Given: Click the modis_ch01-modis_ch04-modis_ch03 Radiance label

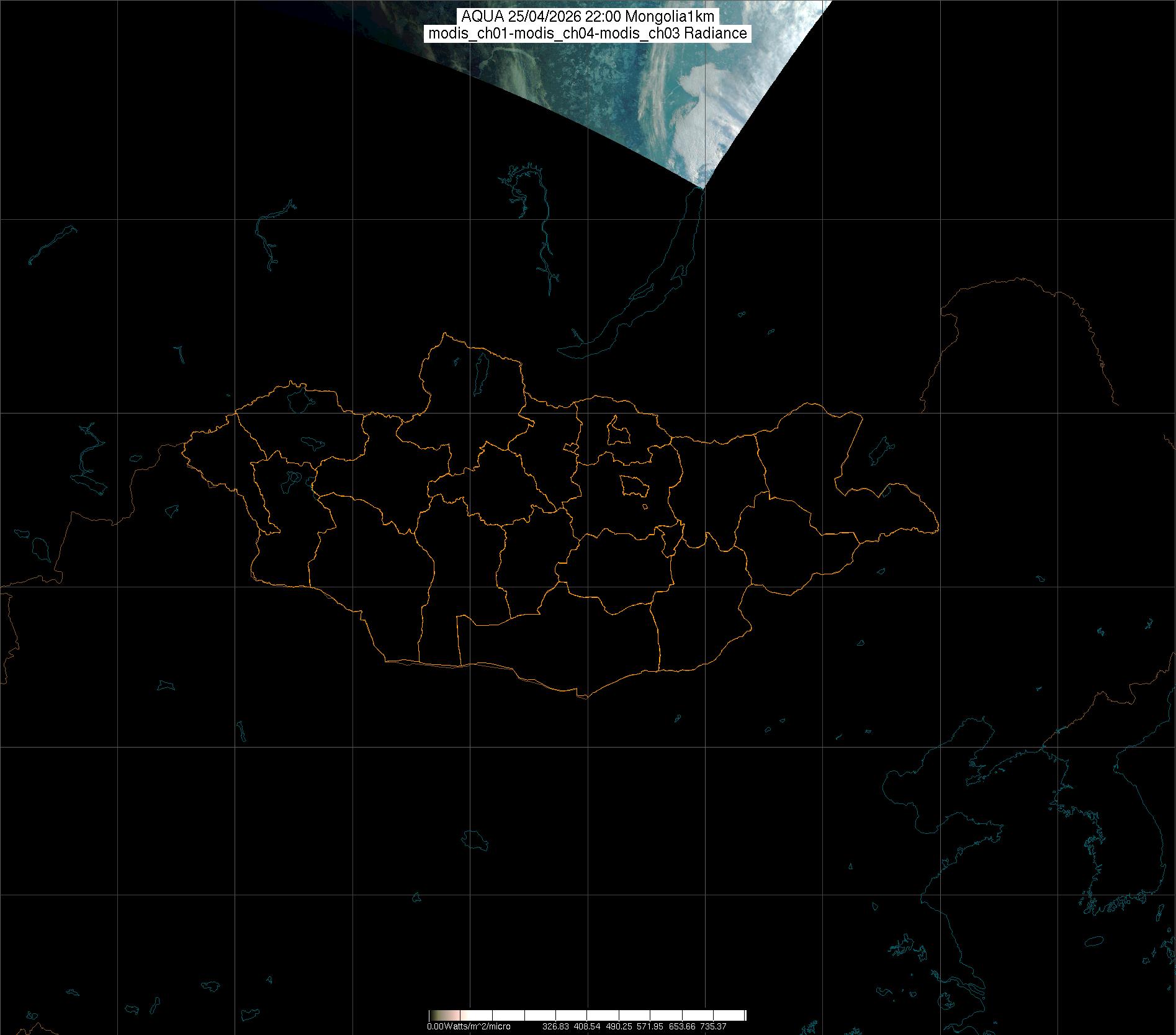Looking at the screenshot, I should click(587, 34).
